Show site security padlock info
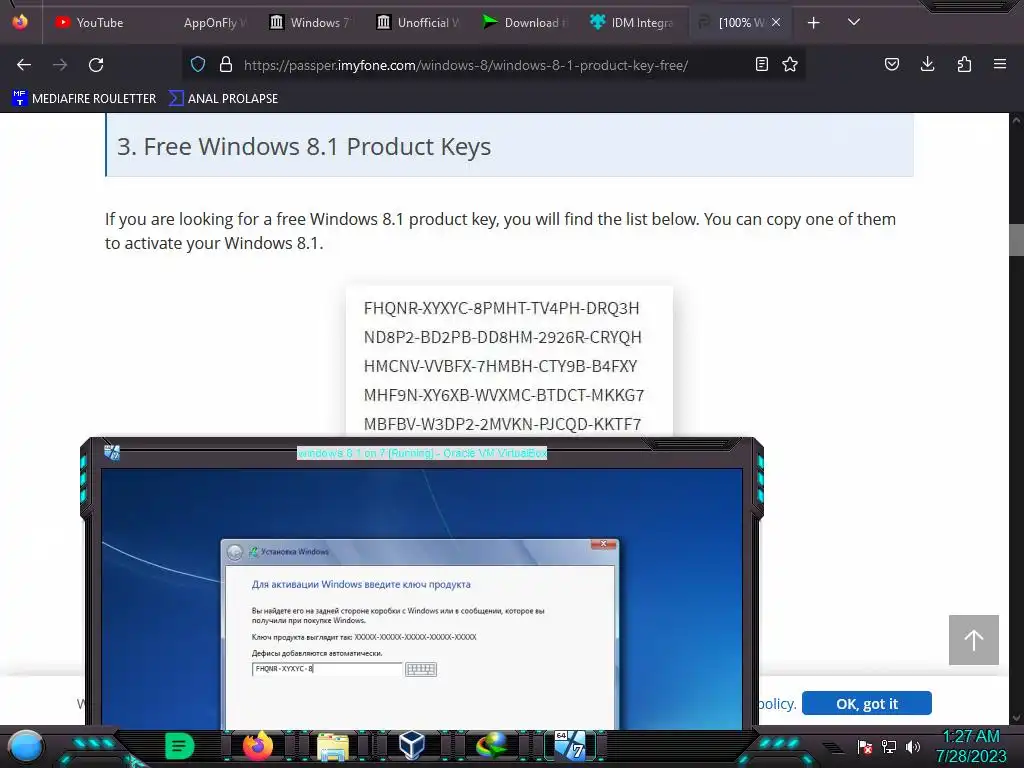 (226, 64)
